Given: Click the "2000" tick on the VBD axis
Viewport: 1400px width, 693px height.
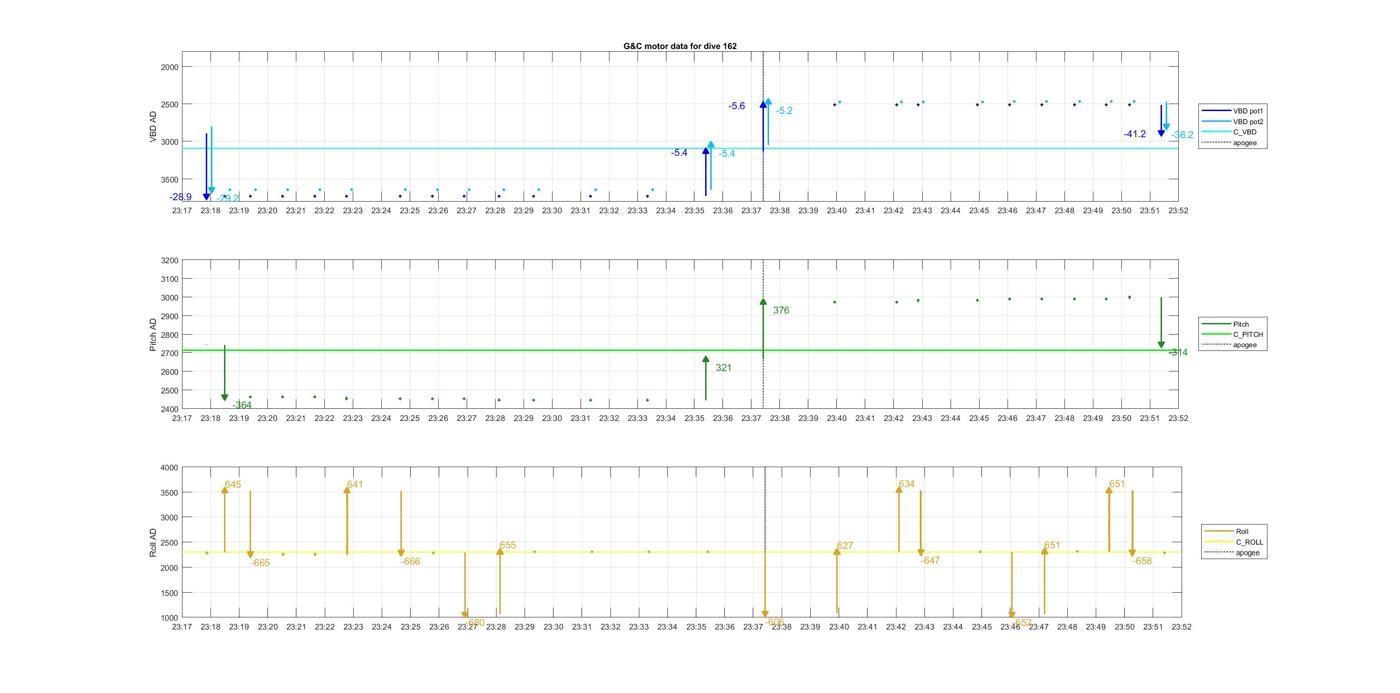Looking at the screenshot, I should coord(168,67).
